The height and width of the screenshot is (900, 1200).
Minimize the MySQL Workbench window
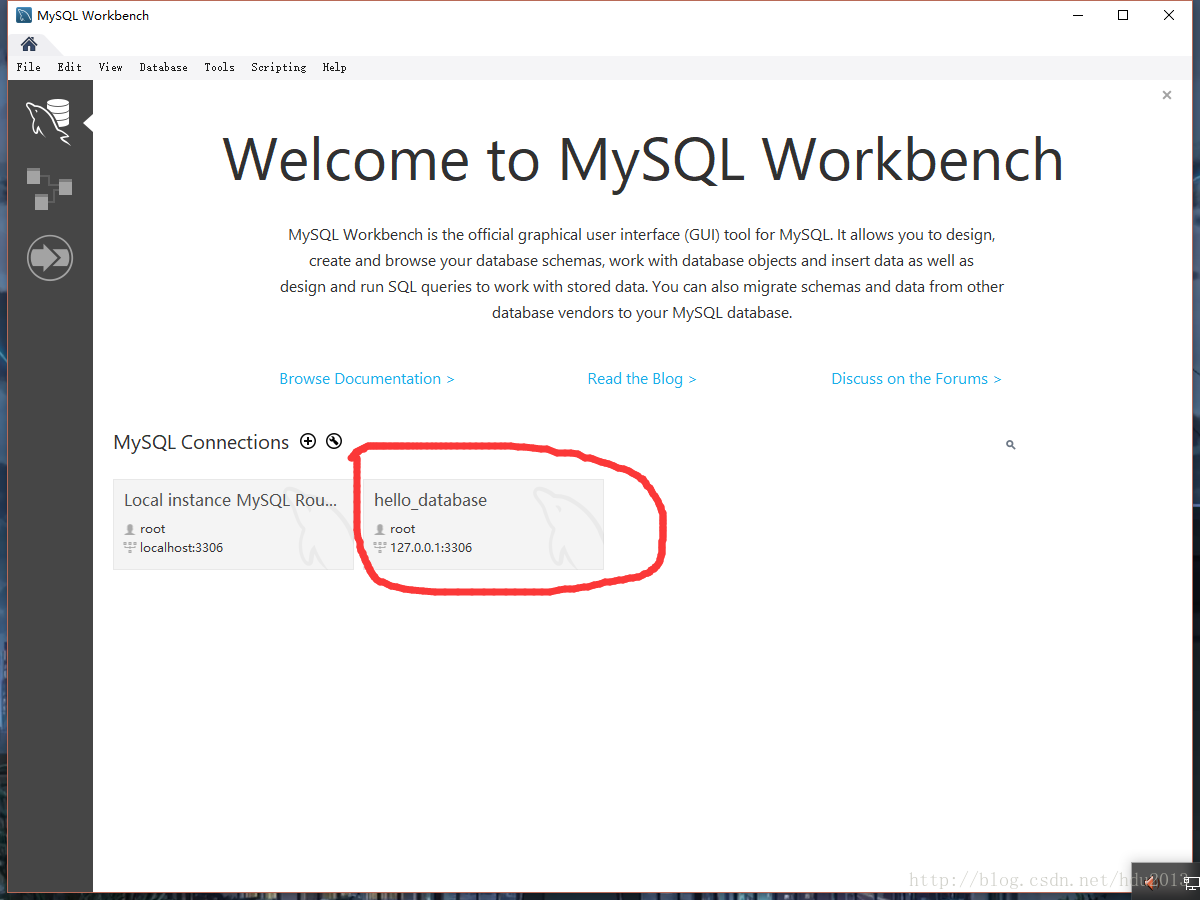tap(1078, 15)
